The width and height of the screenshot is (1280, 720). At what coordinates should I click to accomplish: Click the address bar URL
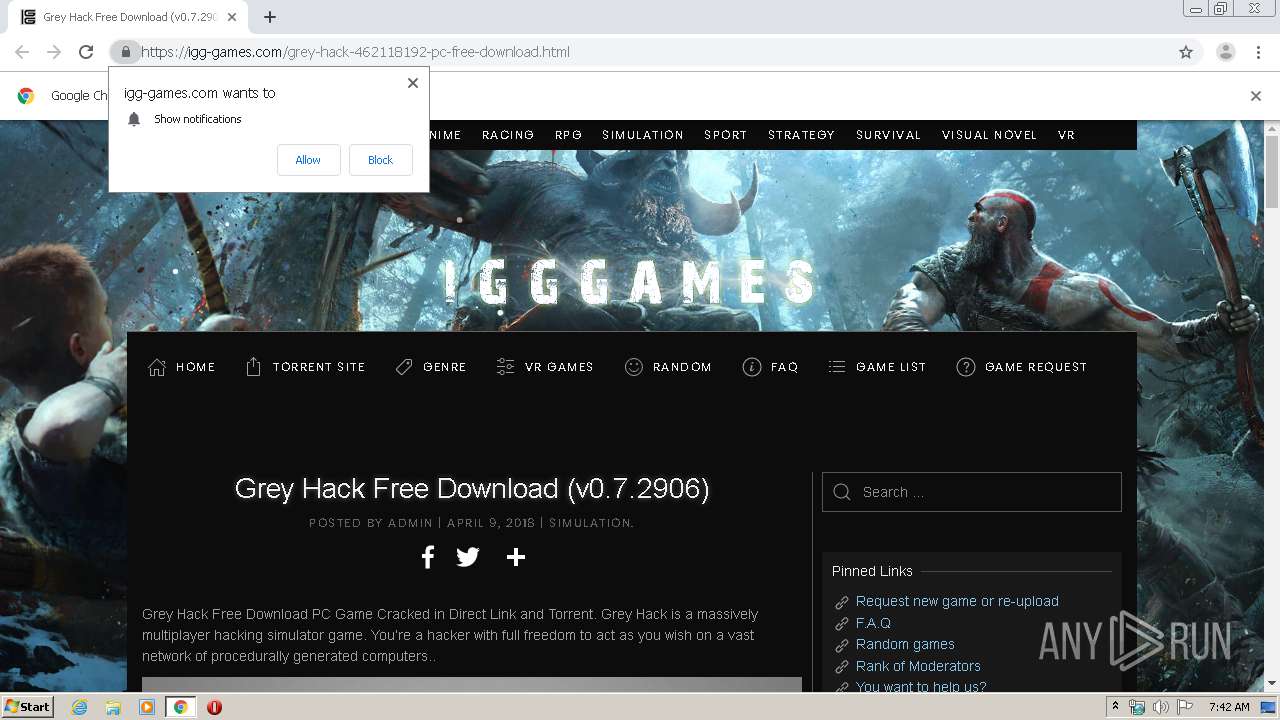tap(355, 52)
